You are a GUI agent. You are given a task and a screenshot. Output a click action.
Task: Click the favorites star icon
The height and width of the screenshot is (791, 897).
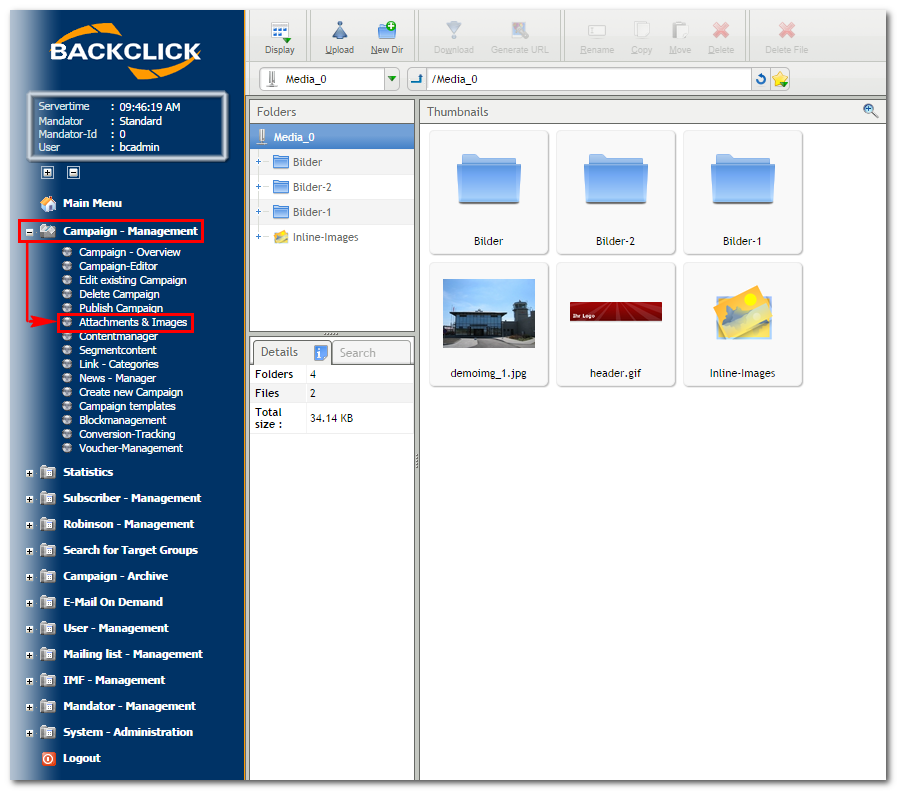point(781,80)
